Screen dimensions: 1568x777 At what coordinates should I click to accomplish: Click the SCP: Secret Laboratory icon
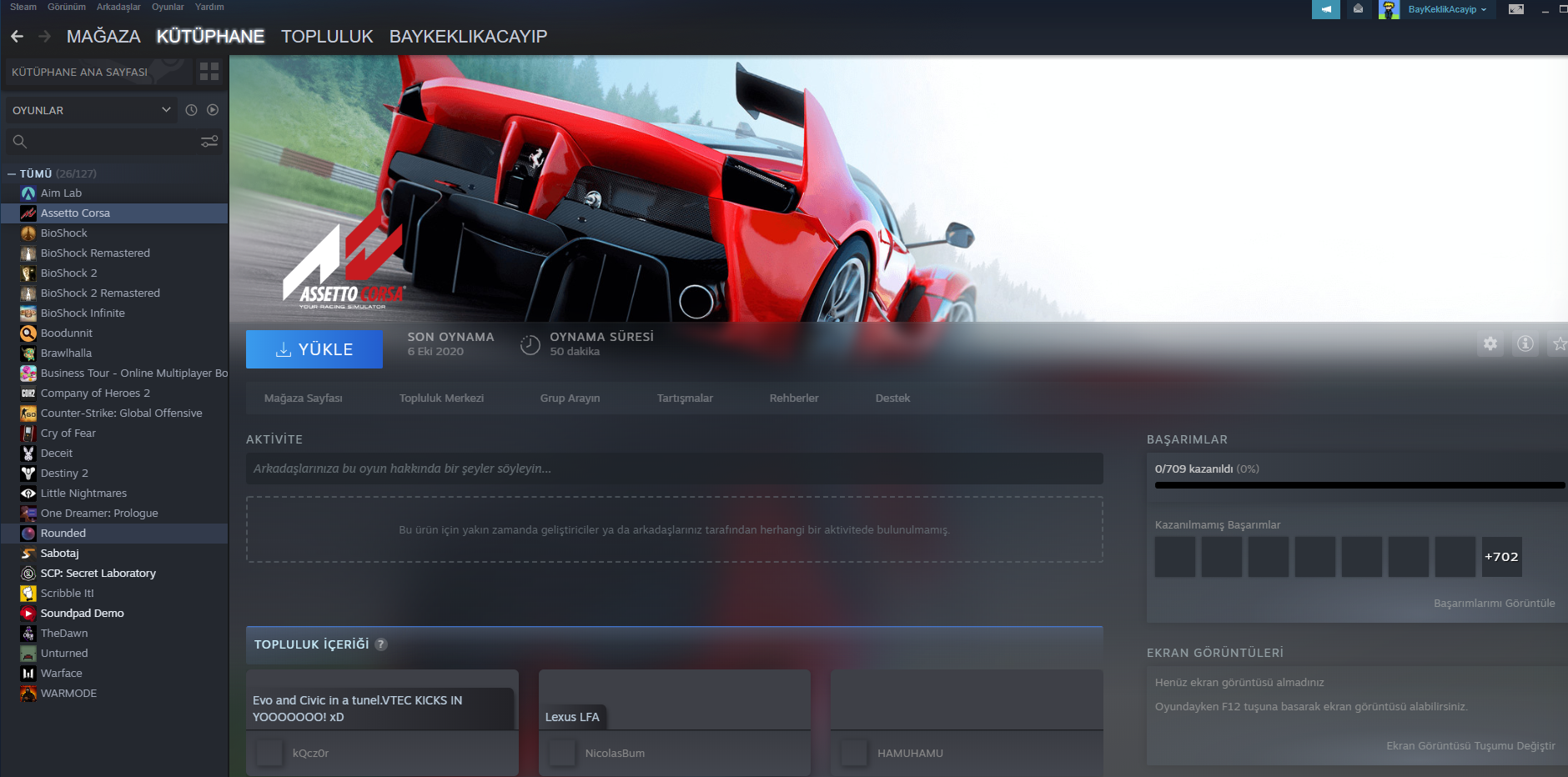pos(28,574)
